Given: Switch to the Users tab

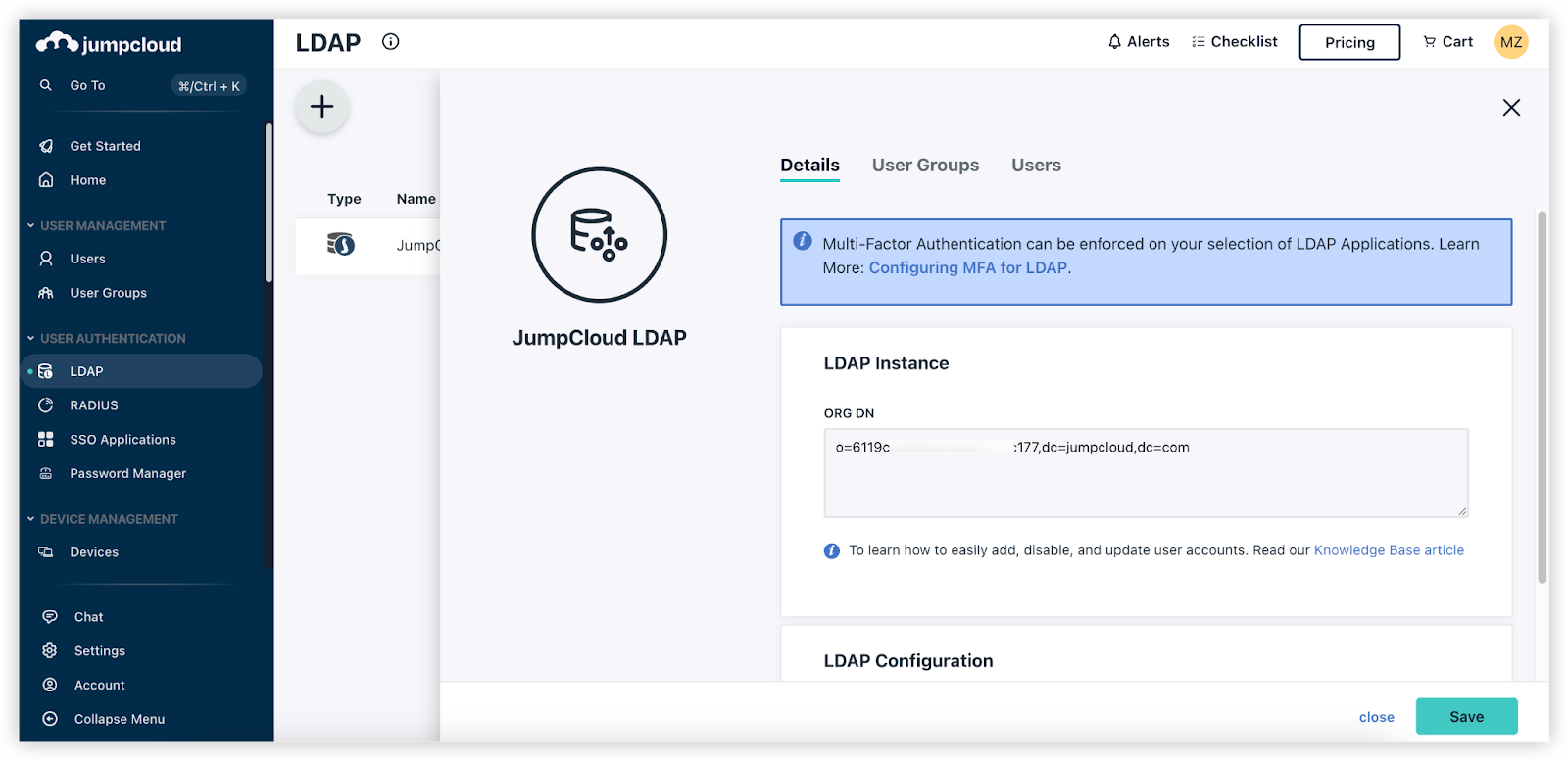Looking at the screenshot, I should click(1036, 166).
